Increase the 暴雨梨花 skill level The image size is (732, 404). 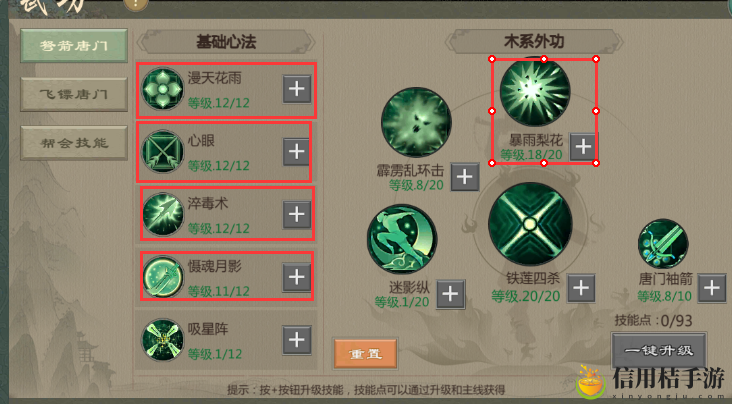pos(583,147)
